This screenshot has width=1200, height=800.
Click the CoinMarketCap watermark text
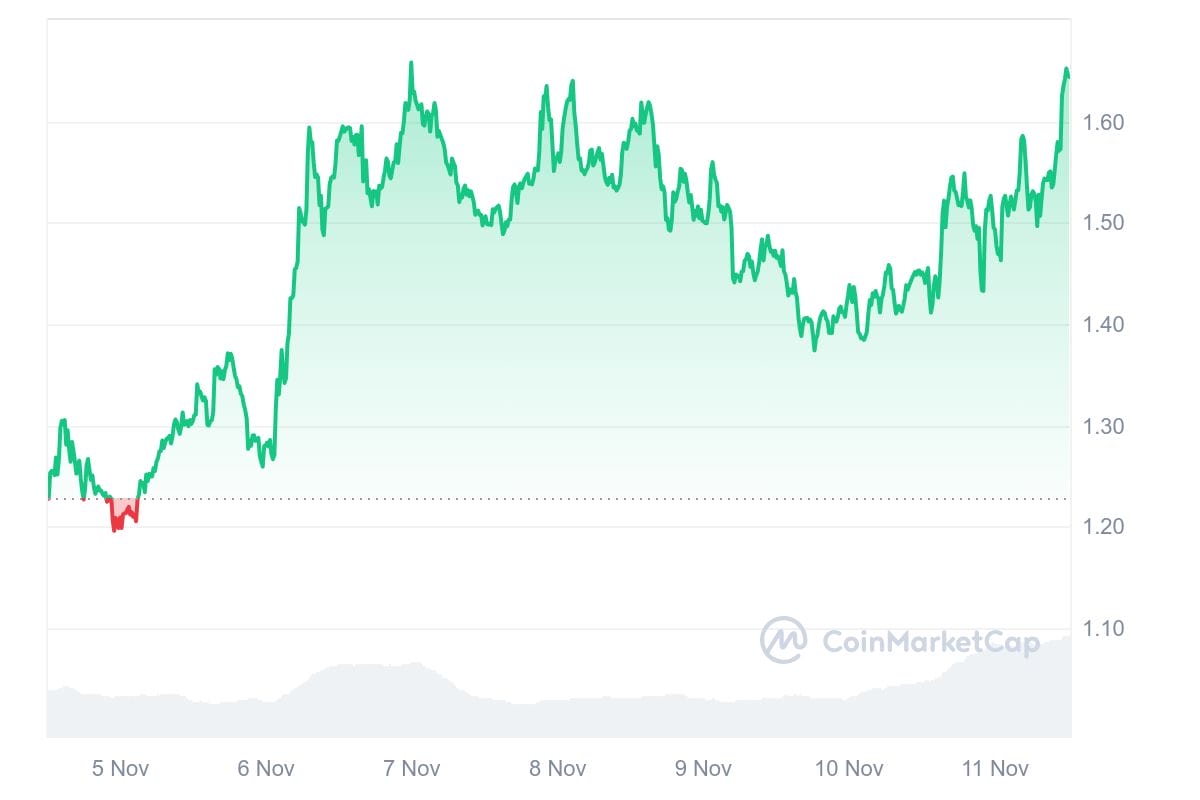pyautogui.click(x=930, y=642)
